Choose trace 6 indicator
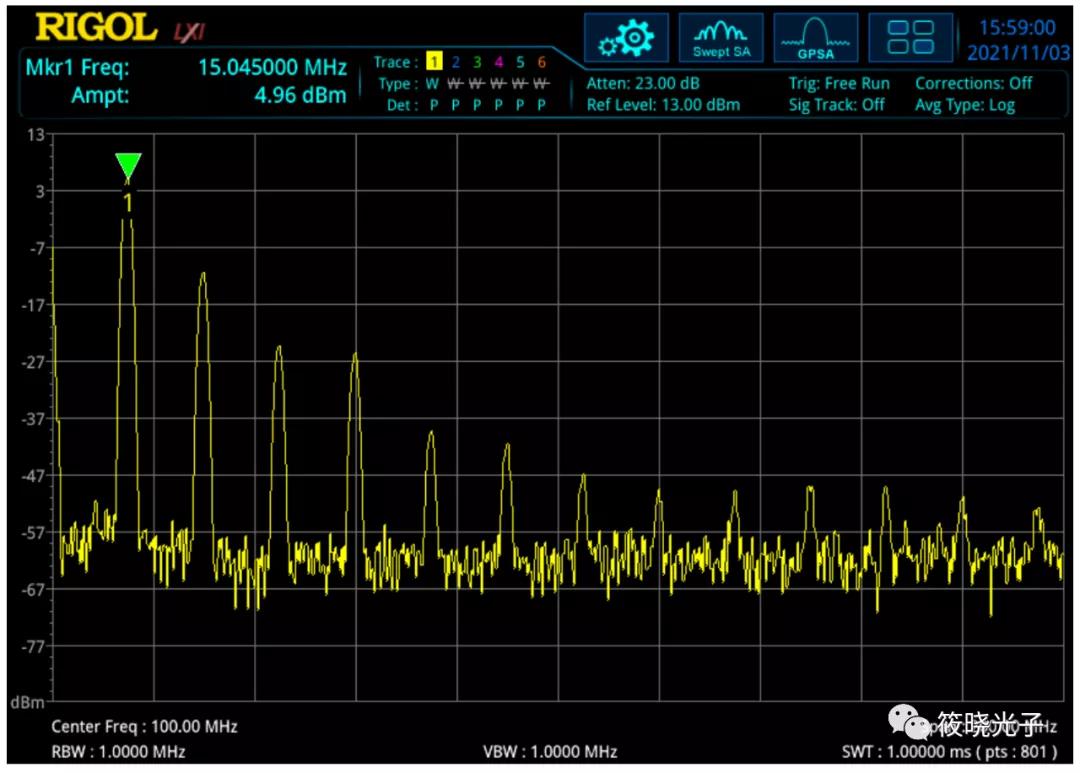This screenshot has height=773, width=1080. [541, 62]
